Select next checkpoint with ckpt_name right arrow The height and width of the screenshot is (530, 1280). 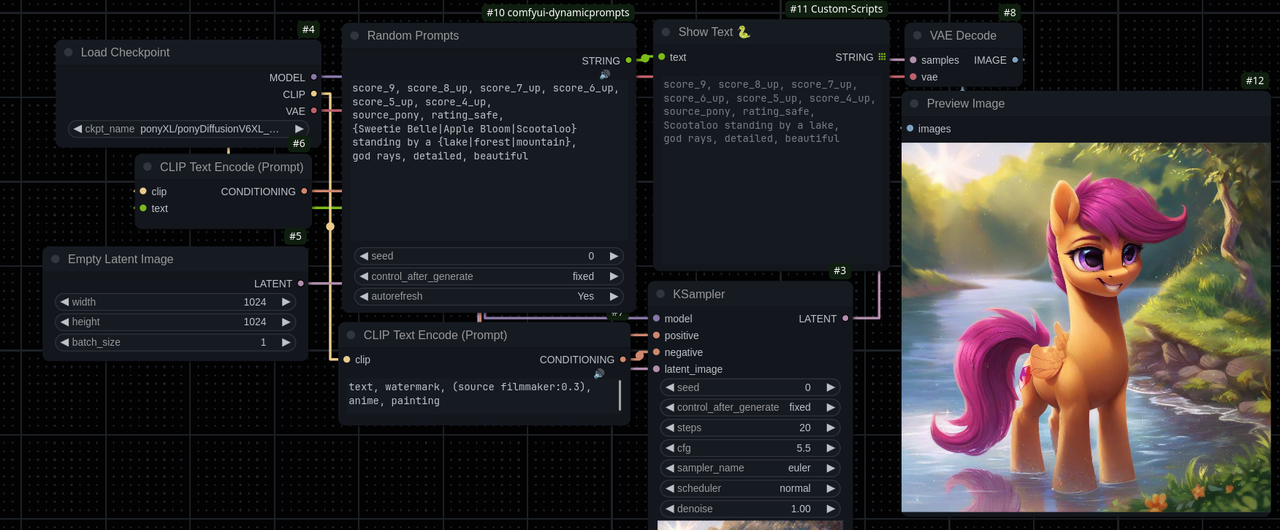298,129
